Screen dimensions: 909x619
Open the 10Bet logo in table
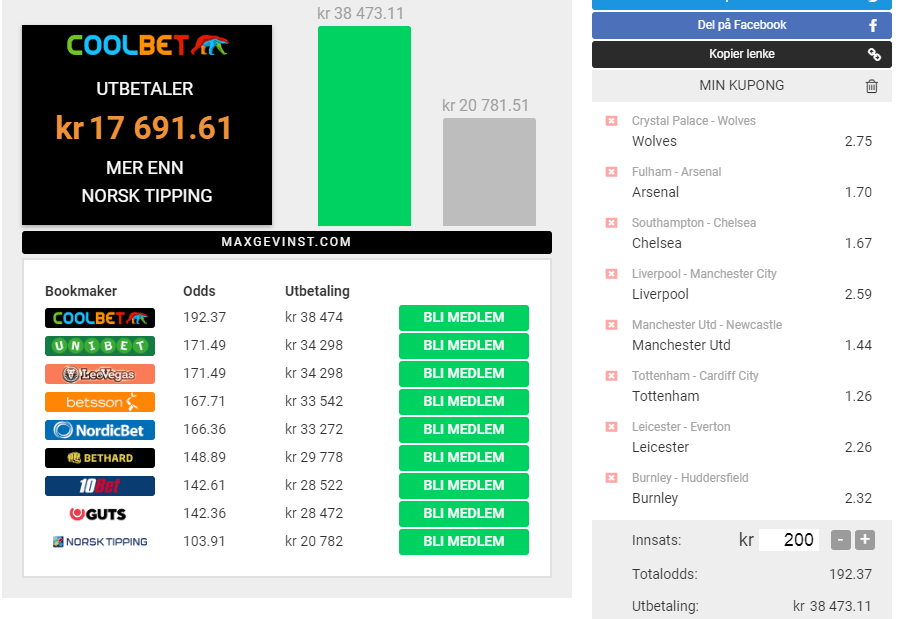100,486
